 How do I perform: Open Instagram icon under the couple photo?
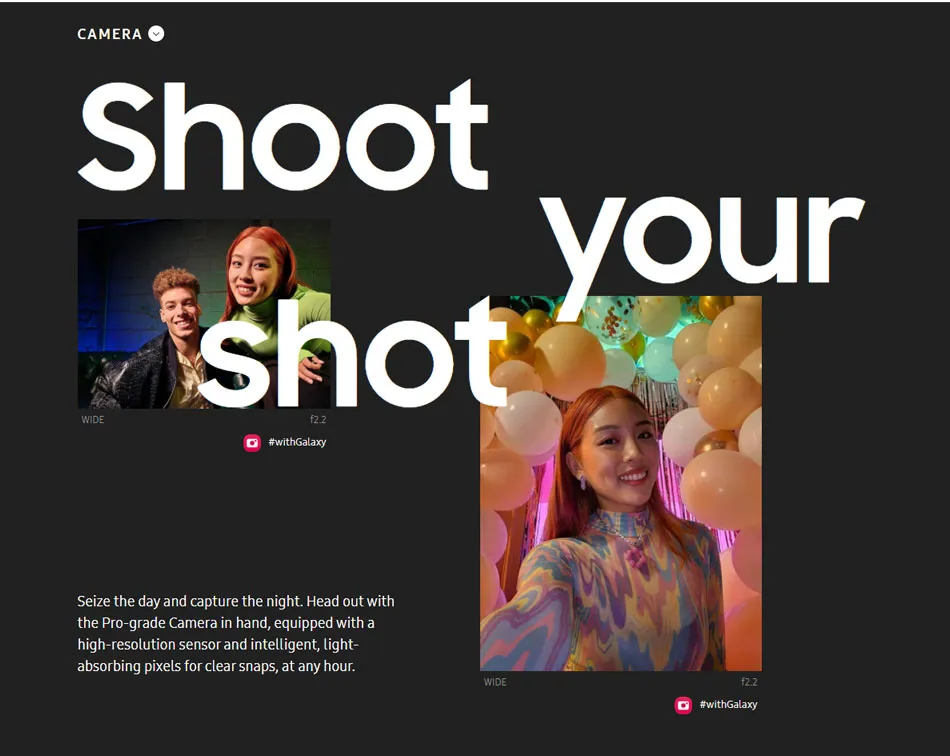click(x=252, y=443)
